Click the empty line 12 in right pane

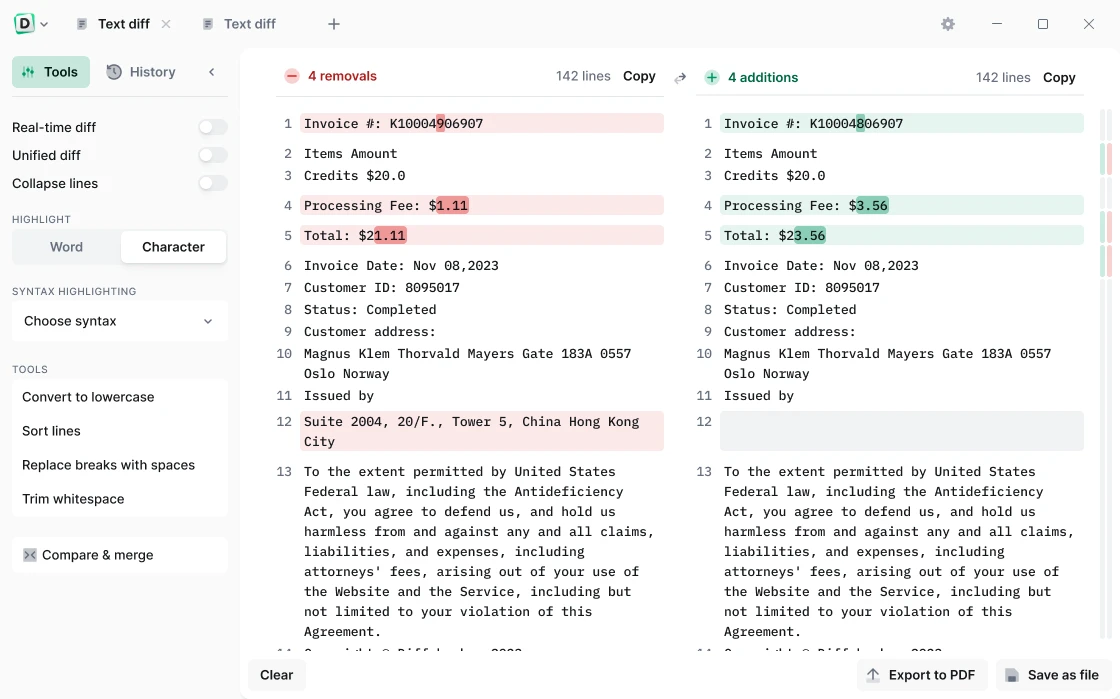click(901, 431)
